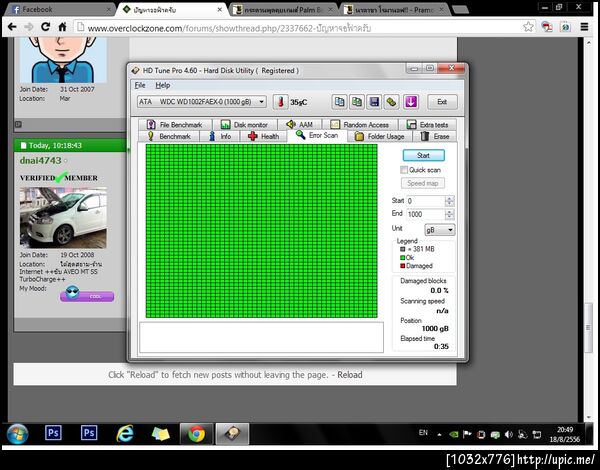Adjust the End value spinner arrows

point(450,214)
